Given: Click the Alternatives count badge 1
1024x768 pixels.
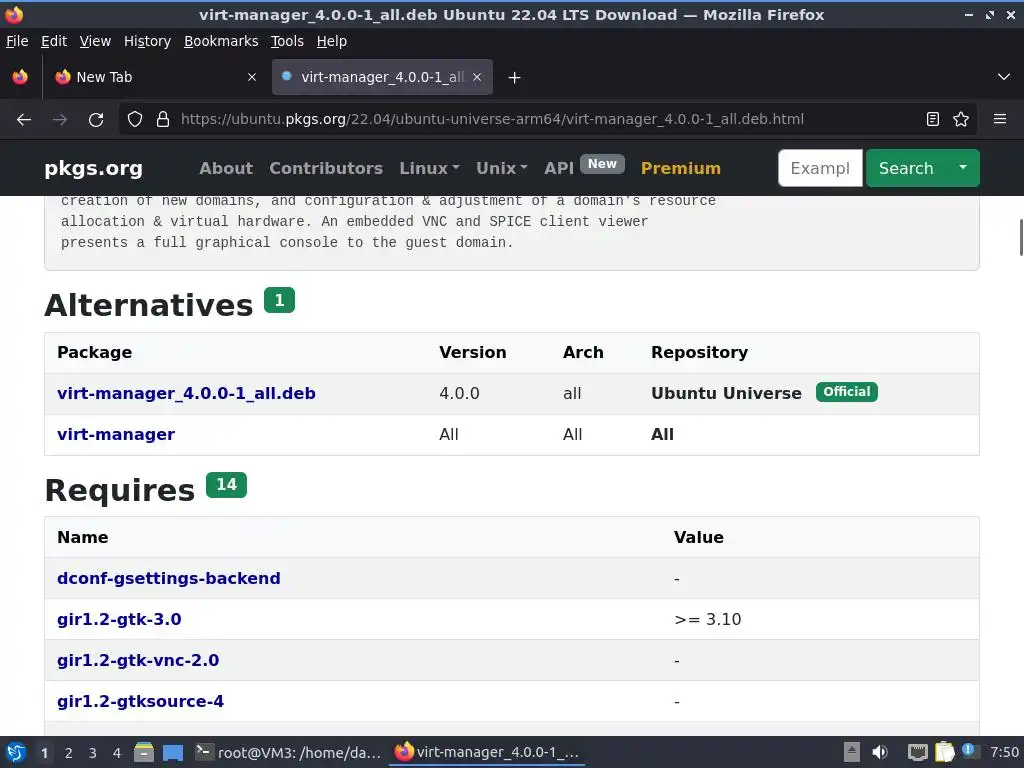Looking at the screenshot, I should click(x=280, y=300).
